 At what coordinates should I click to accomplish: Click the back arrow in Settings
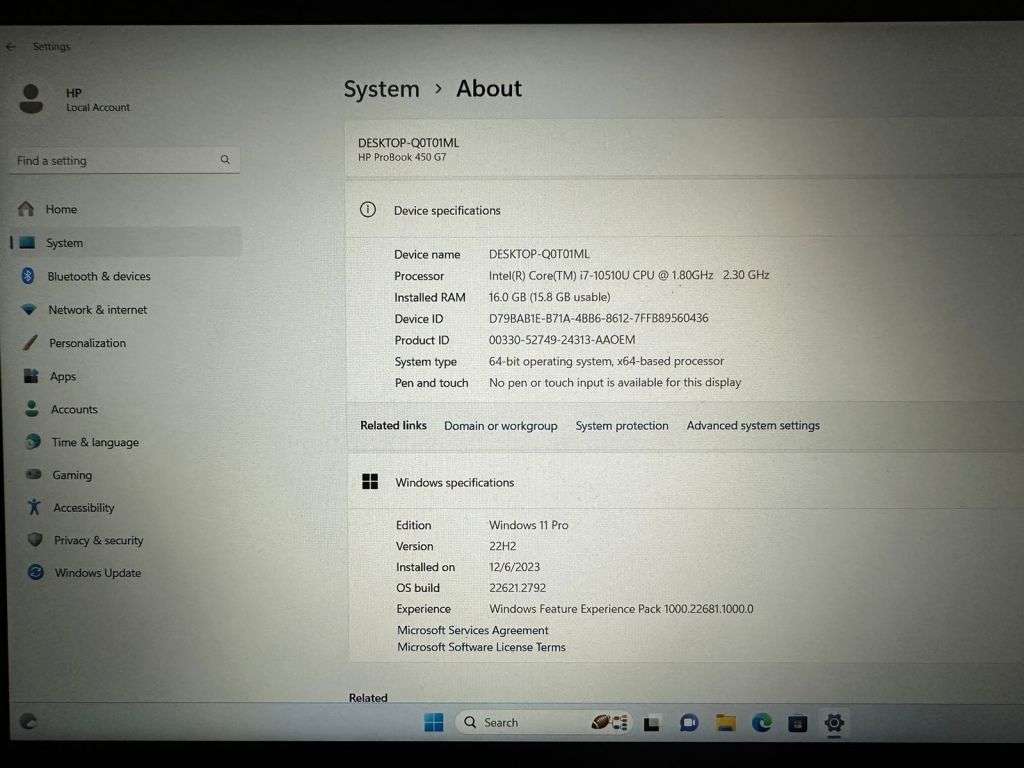tap(11, 45)
